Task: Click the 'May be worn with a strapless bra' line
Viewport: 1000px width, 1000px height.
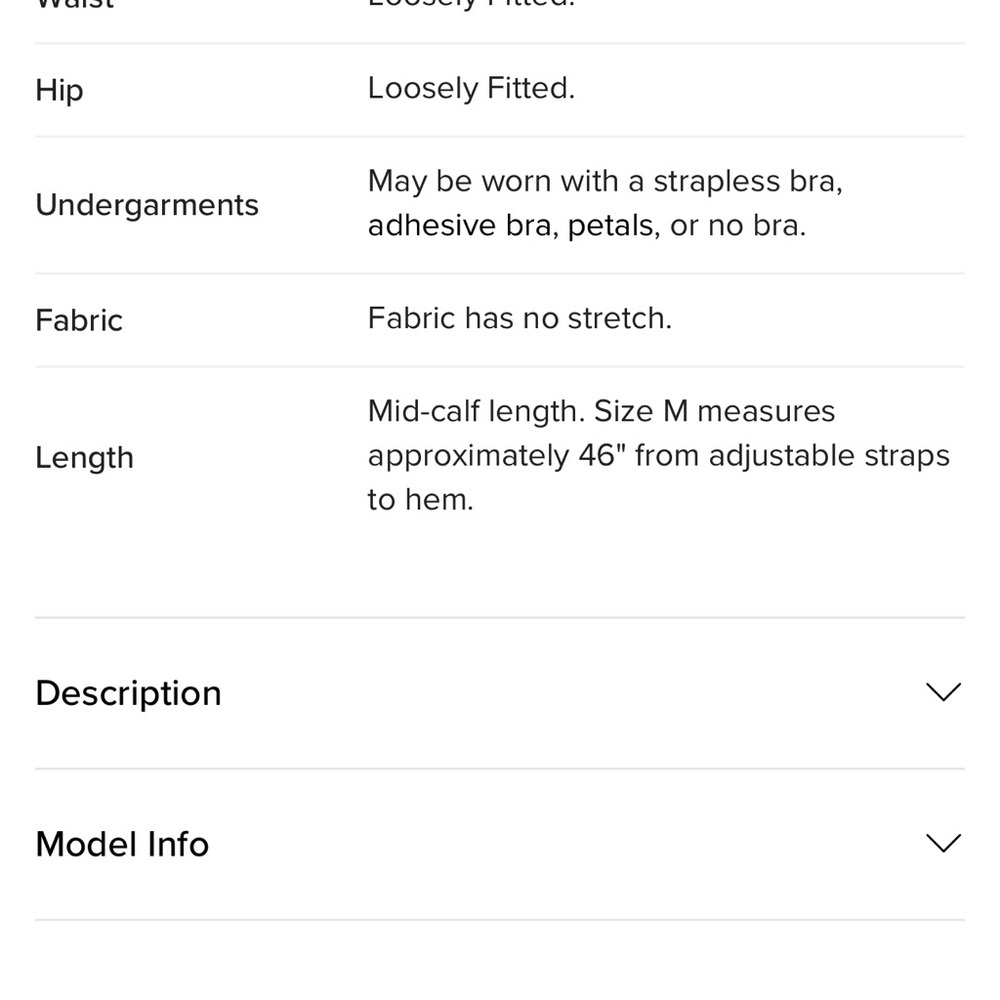Action: [x=605, y=181]
